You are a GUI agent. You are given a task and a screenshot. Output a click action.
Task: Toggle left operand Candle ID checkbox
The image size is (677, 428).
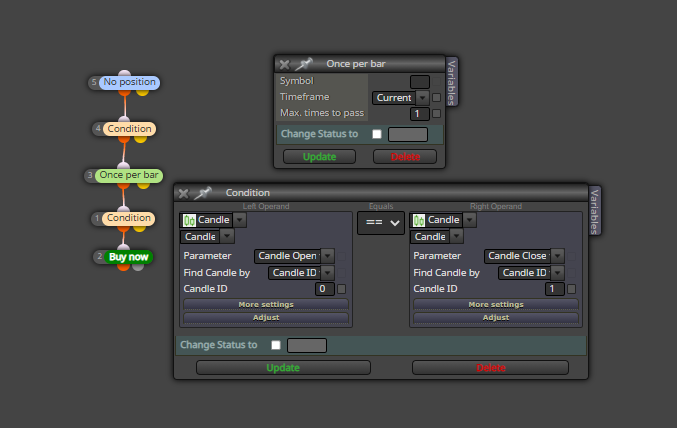[342, 289]
